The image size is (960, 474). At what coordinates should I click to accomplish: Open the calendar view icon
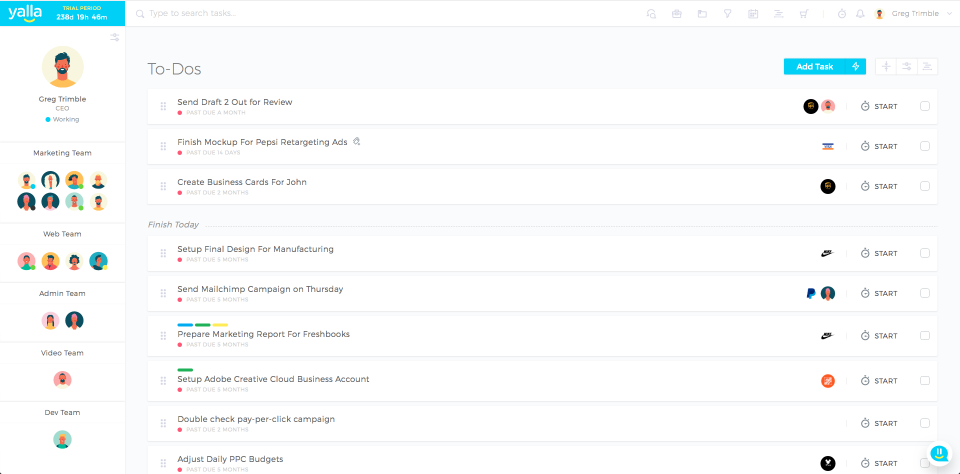coord(753,14)
